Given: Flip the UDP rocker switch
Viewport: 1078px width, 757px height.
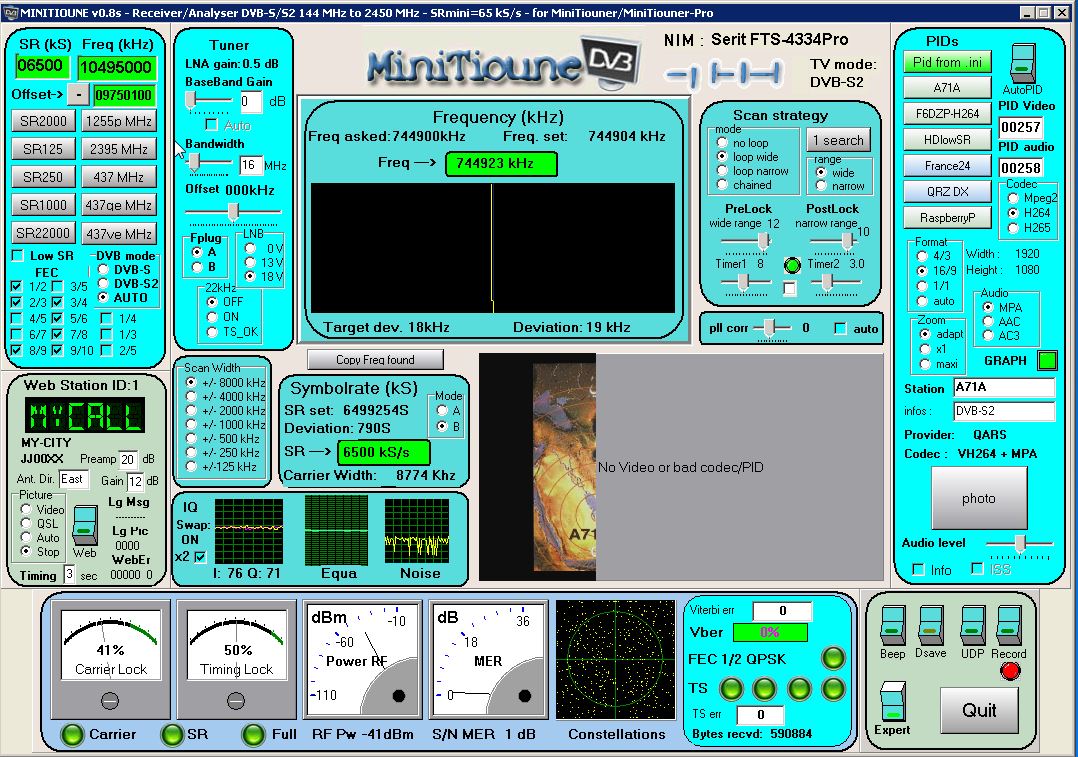Looking at the screenshot, I should (x=973, y=625).
